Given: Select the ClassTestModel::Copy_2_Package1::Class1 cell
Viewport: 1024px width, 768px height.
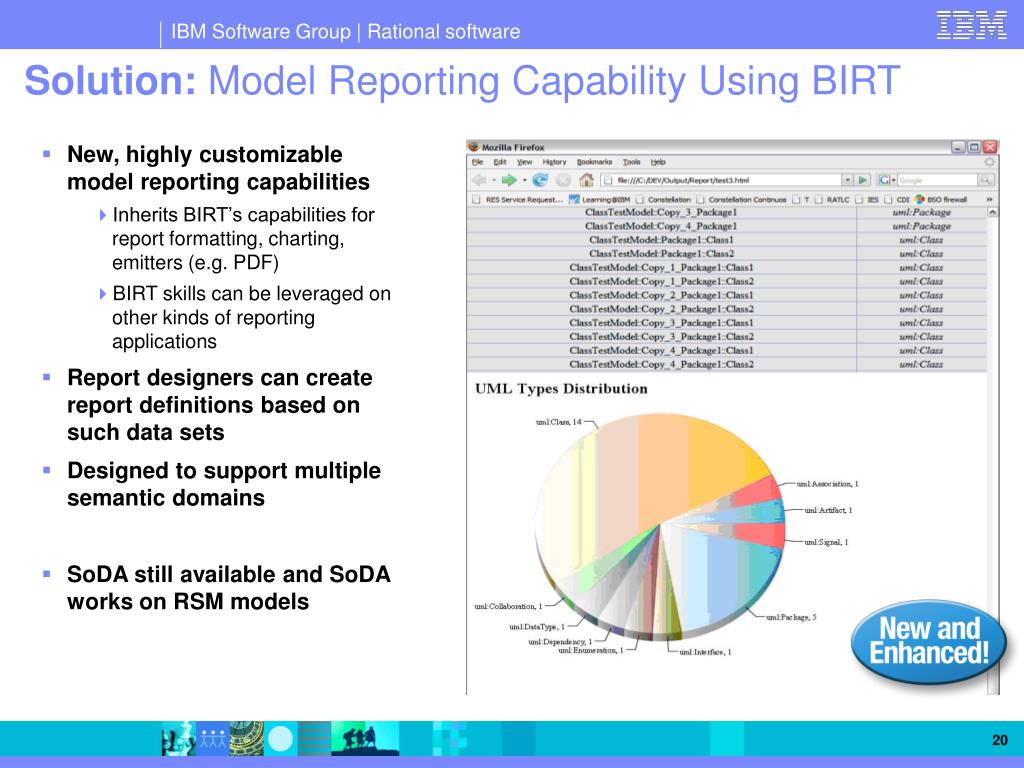Looking at the screenshot, I should (x=661, y=295).
